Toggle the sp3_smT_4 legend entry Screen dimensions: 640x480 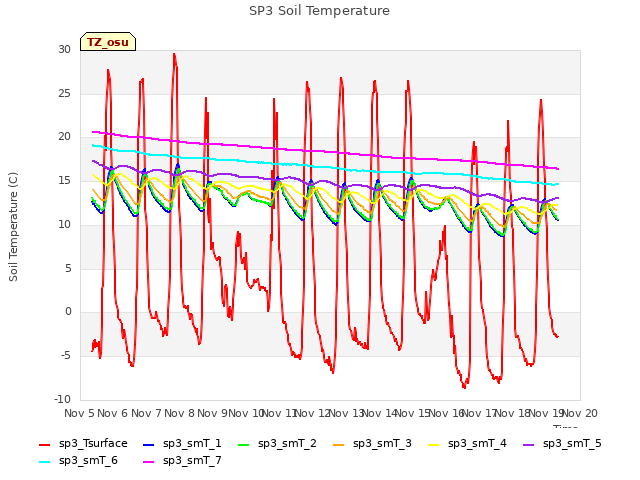pyautogui.click(x=467, y=444)
